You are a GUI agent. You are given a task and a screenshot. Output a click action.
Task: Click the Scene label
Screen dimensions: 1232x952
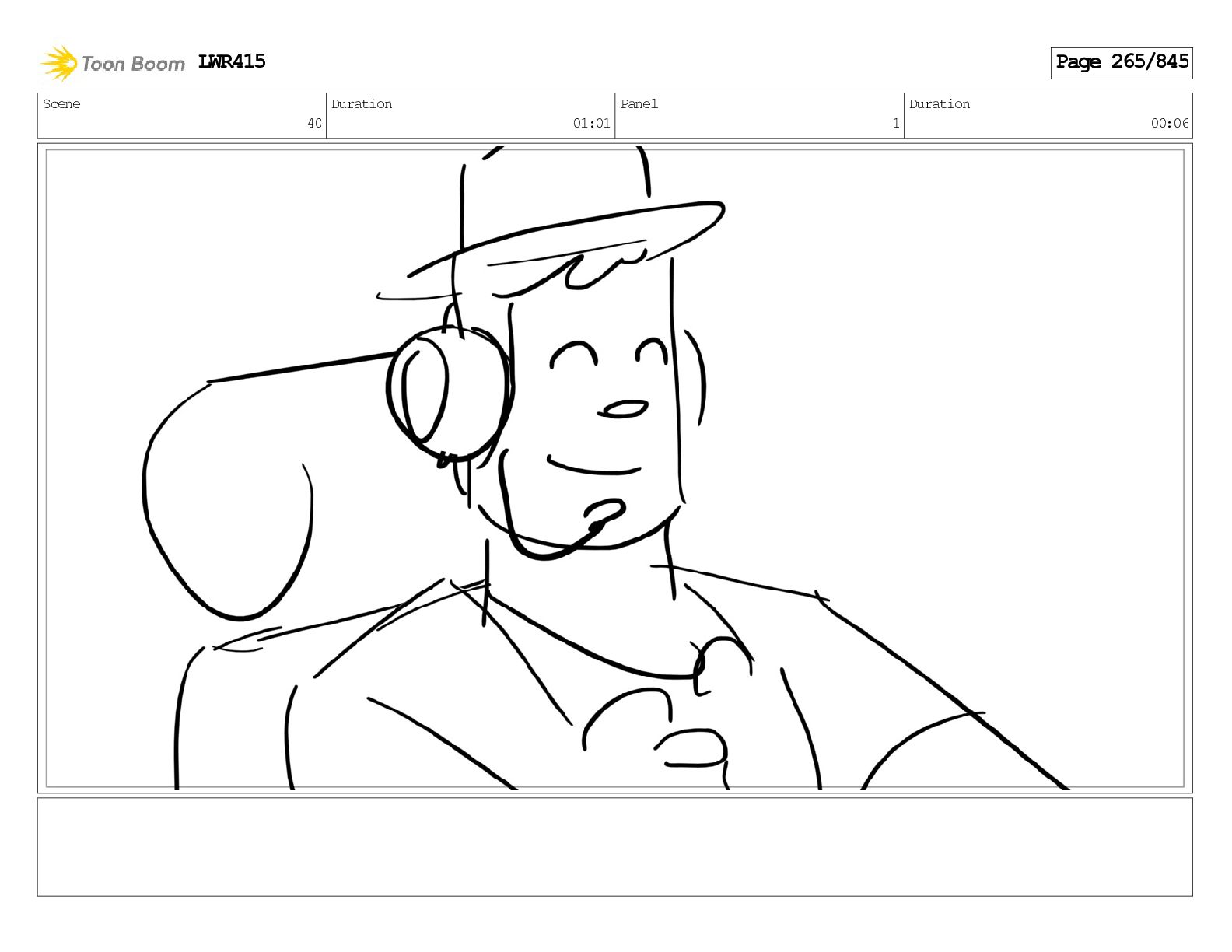click(61, 104)
